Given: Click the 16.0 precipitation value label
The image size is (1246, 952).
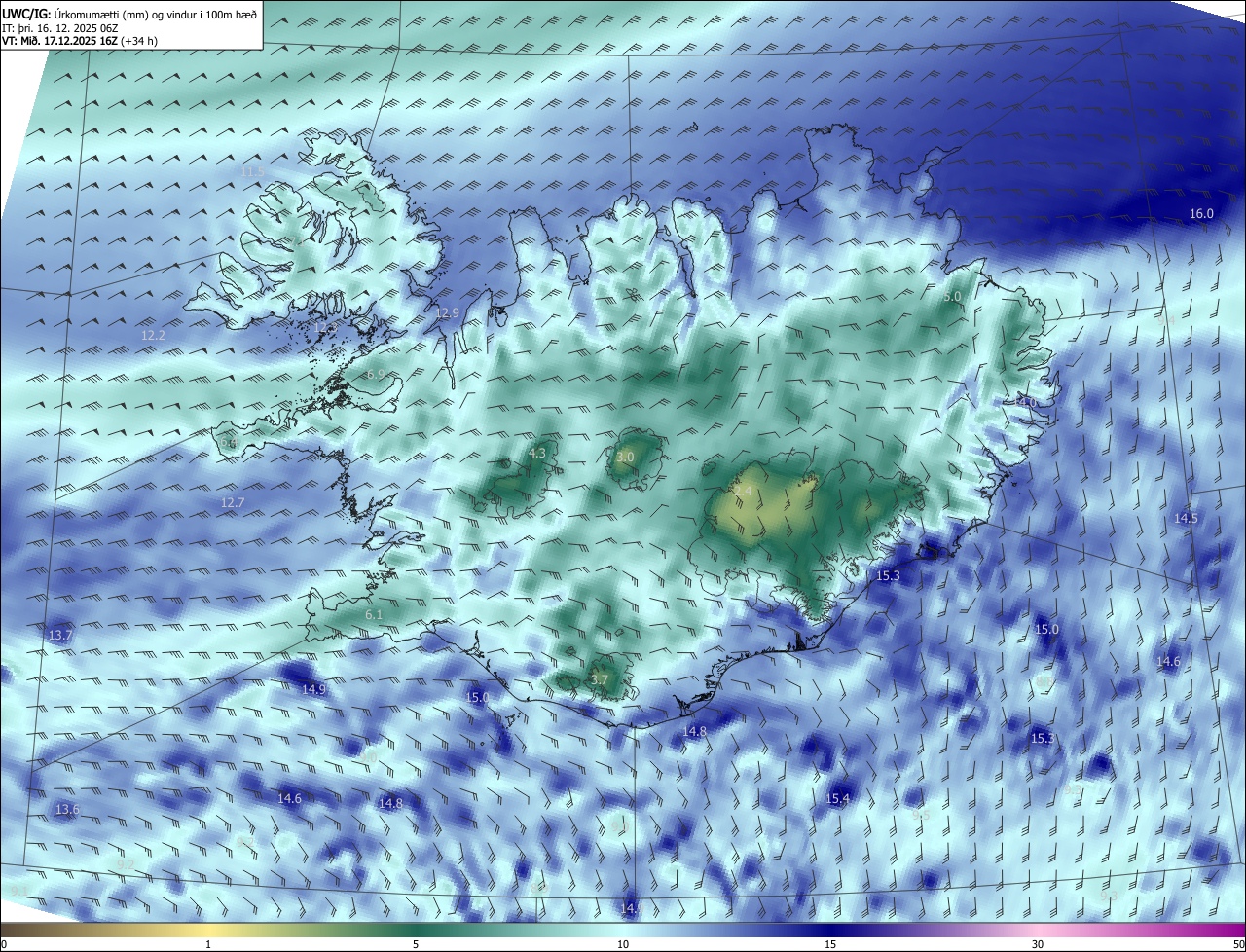Looking at the screenshot, I should click(x=1201, y=214).
